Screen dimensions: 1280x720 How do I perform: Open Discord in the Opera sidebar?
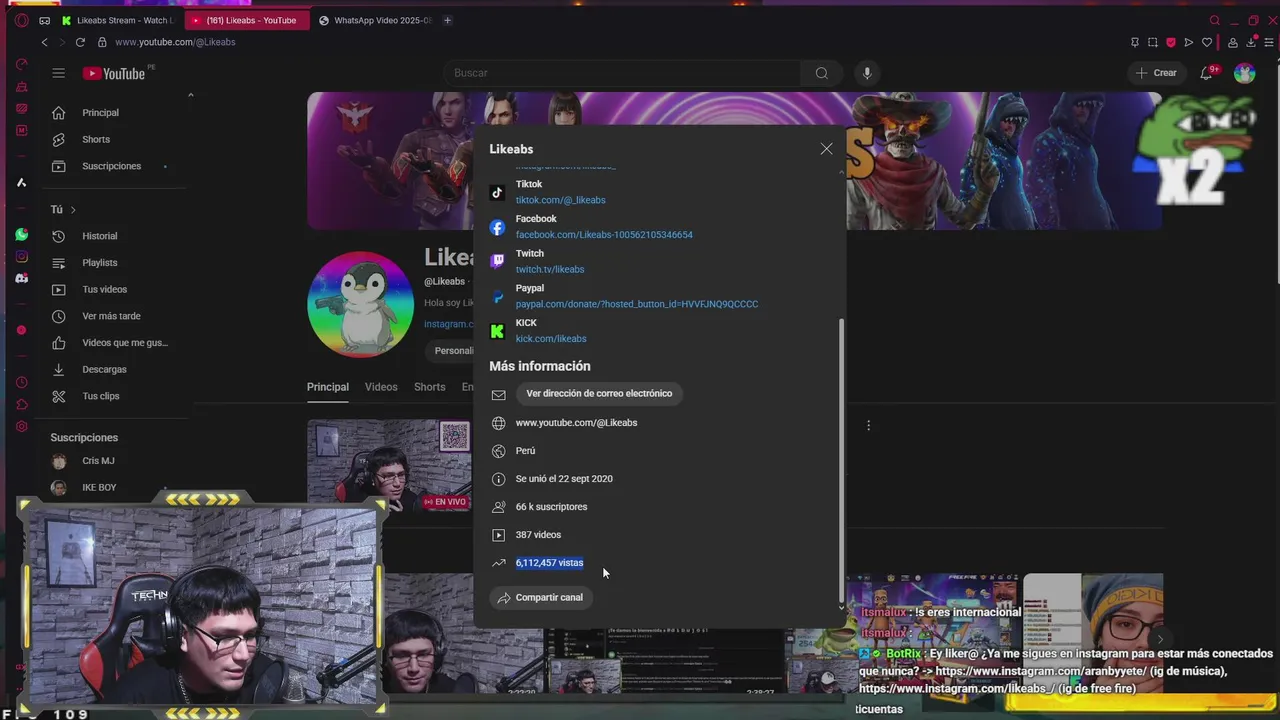[x=21, y=278]
